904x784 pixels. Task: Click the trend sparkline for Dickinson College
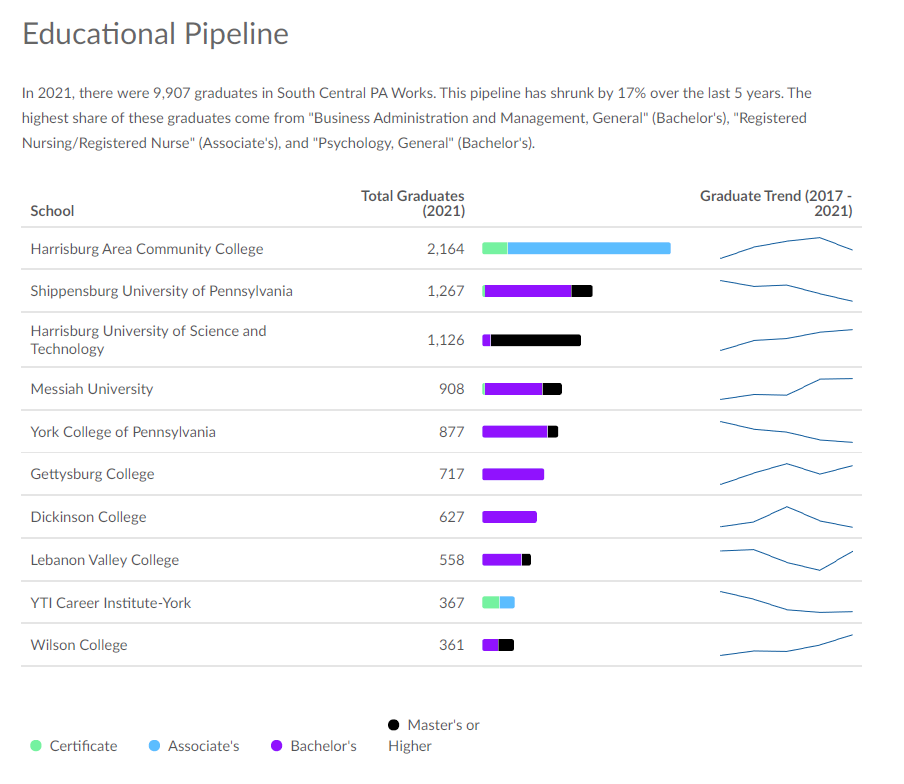(x=786, y=517)
